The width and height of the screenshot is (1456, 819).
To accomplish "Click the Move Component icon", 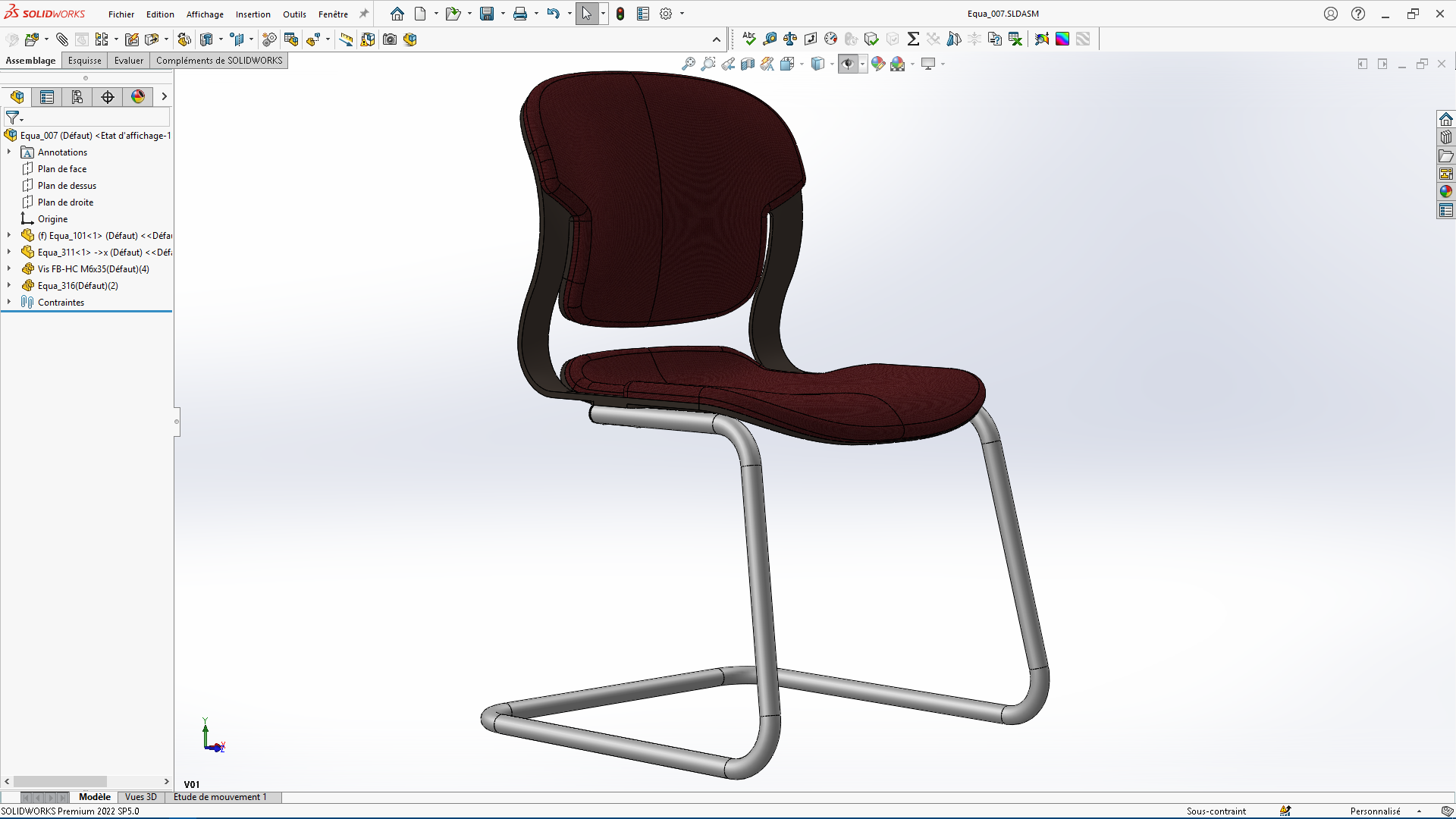I will pos(152,39).
